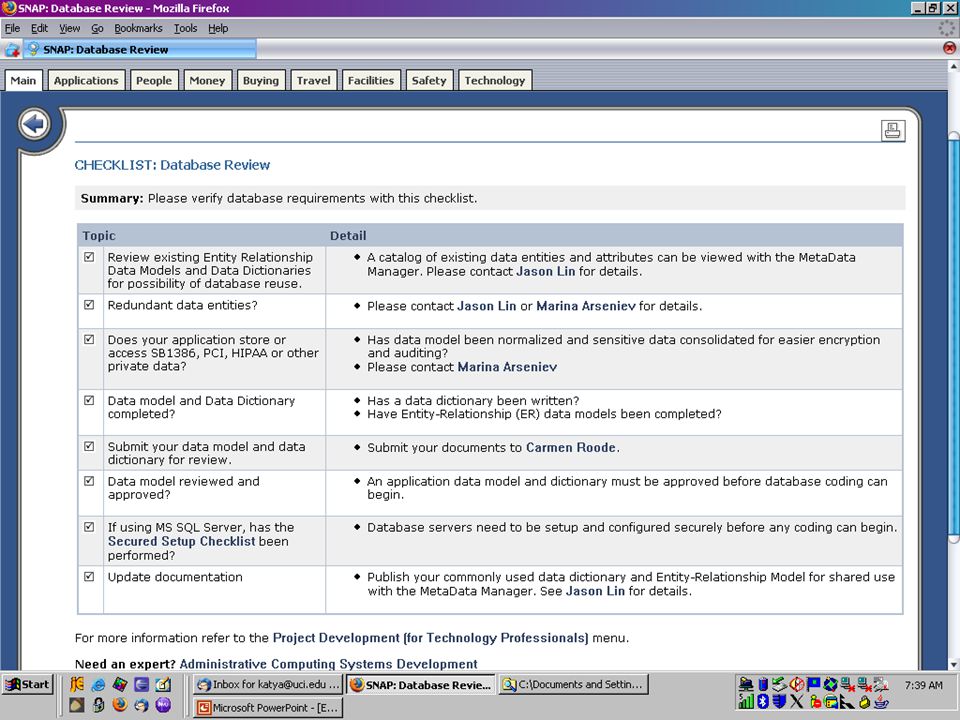960x720 pixels.
Task: Click the Bluetooth tray icon
Action: (x=763, y=702)
